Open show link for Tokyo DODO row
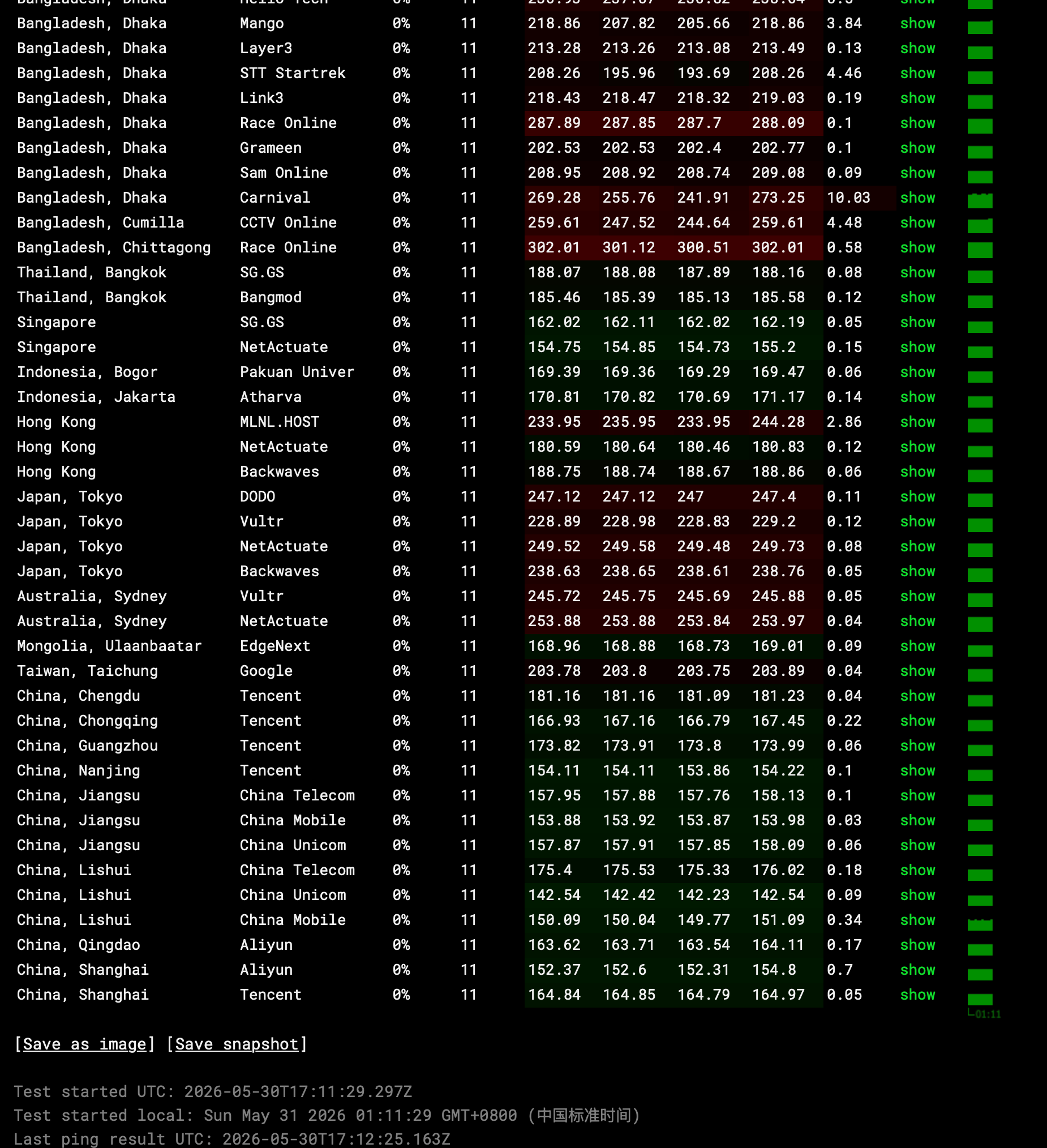Screen dimensions: 1047x1148 click(917, 496)
